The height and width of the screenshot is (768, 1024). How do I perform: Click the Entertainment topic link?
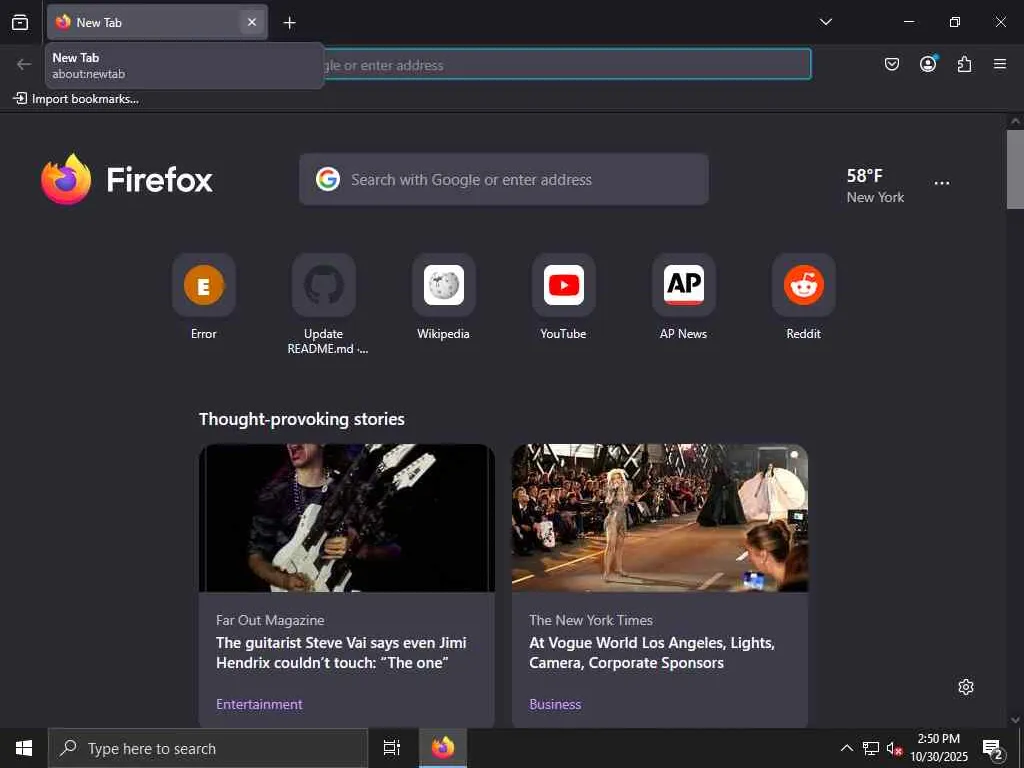259,704
